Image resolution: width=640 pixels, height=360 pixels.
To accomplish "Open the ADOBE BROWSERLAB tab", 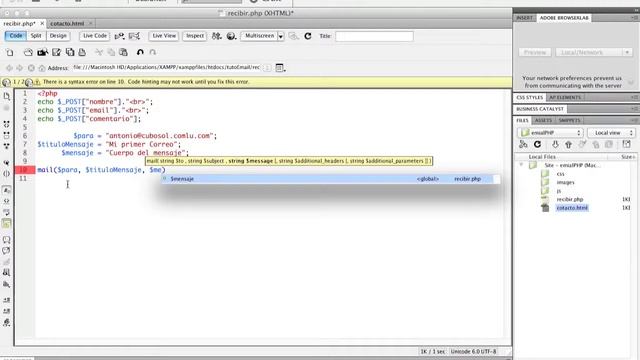I will click(564, 18).
